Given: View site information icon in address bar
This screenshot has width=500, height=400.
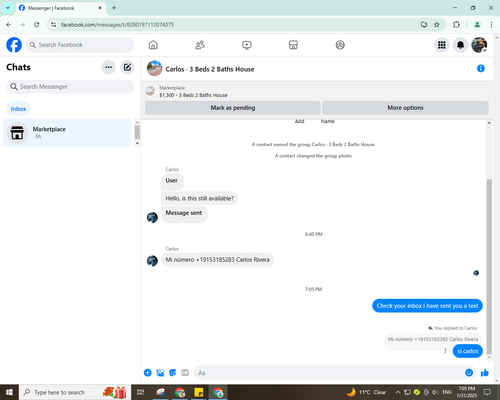Looking at the screenshot, I should (x=53, y=25).
